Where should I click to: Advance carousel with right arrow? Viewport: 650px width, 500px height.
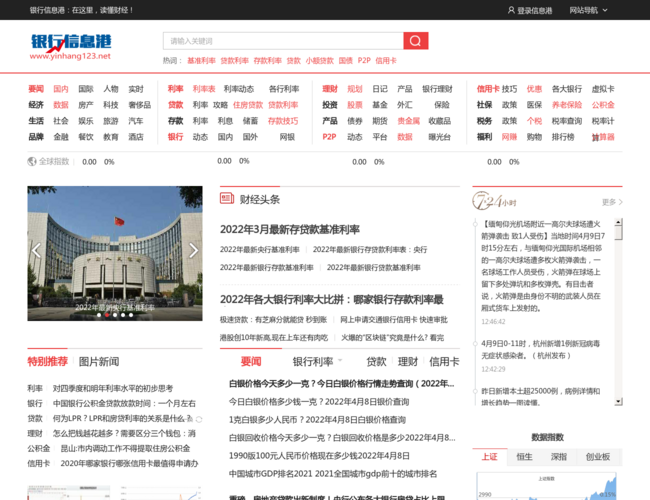[x=193, y=250]
